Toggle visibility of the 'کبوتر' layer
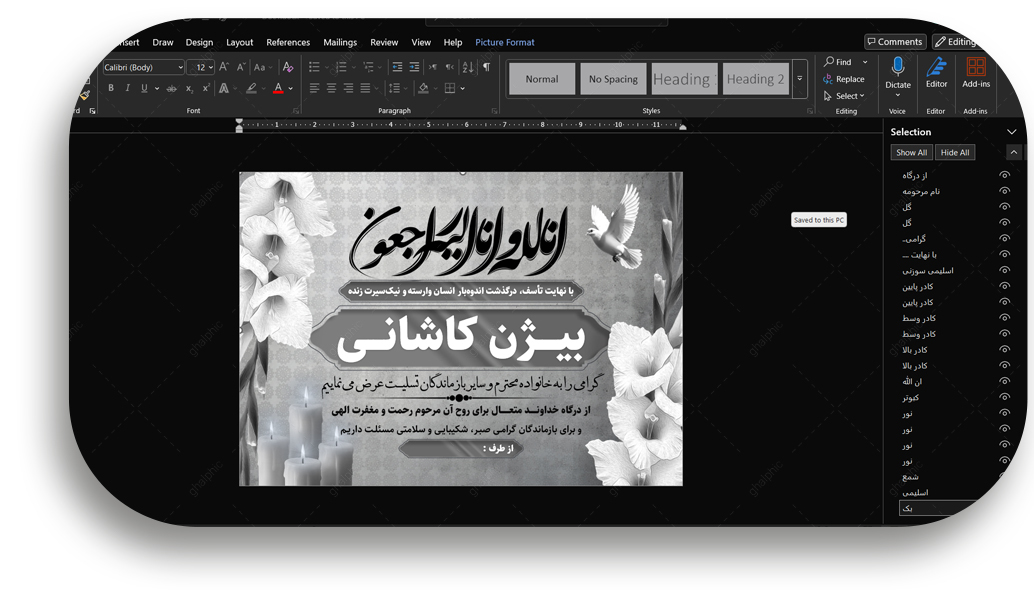The height and width of the screenshot is (602, 1034). click(x=1004, y=397)
